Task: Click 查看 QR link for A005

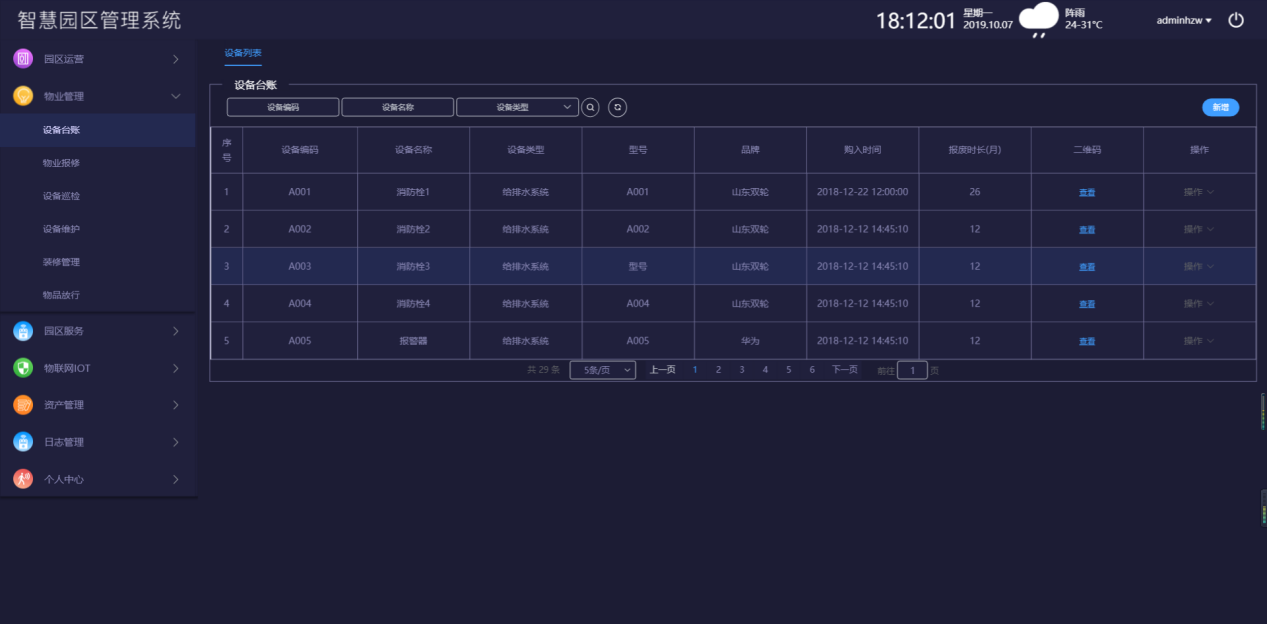Action: (x=1087, y=341)
